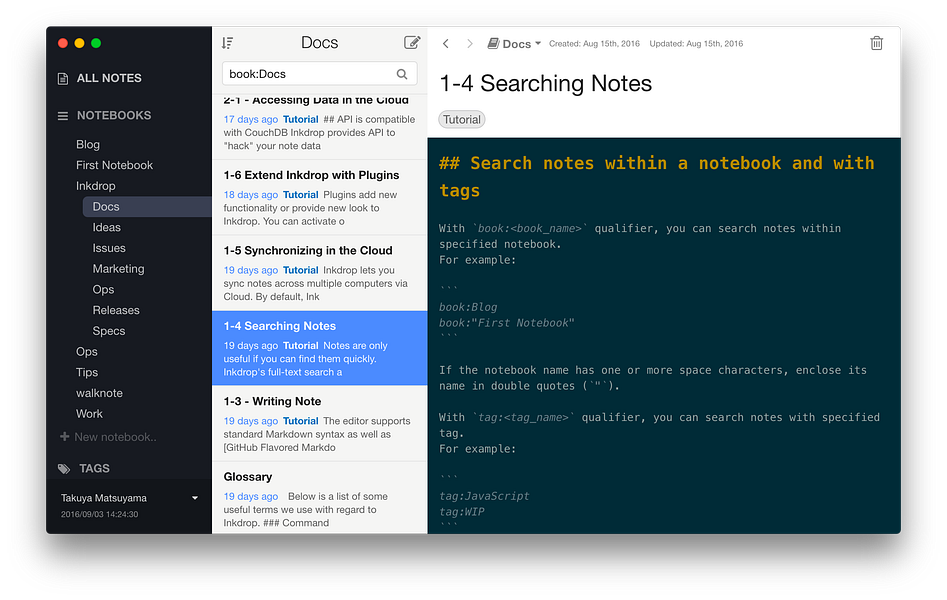This screenshot has width=947, height=600.
Task: Open note 1-5 Synchronizing in the Cloud
Action: tap(319, 273)
